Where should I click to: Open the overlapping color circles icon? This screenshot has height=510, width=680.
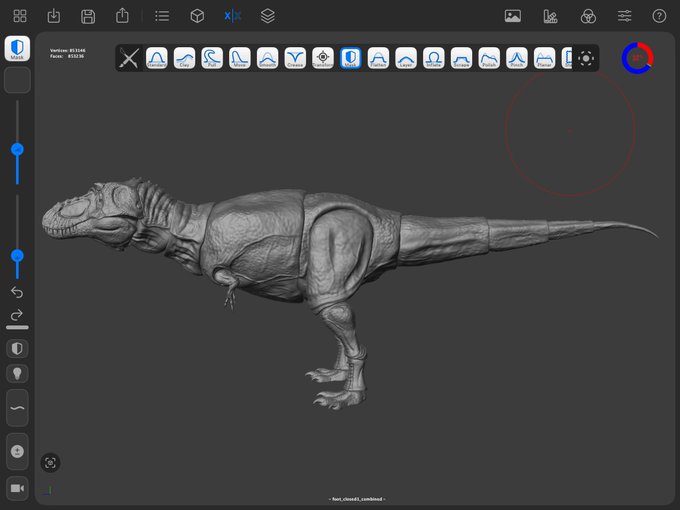click(x=588, y=16)
